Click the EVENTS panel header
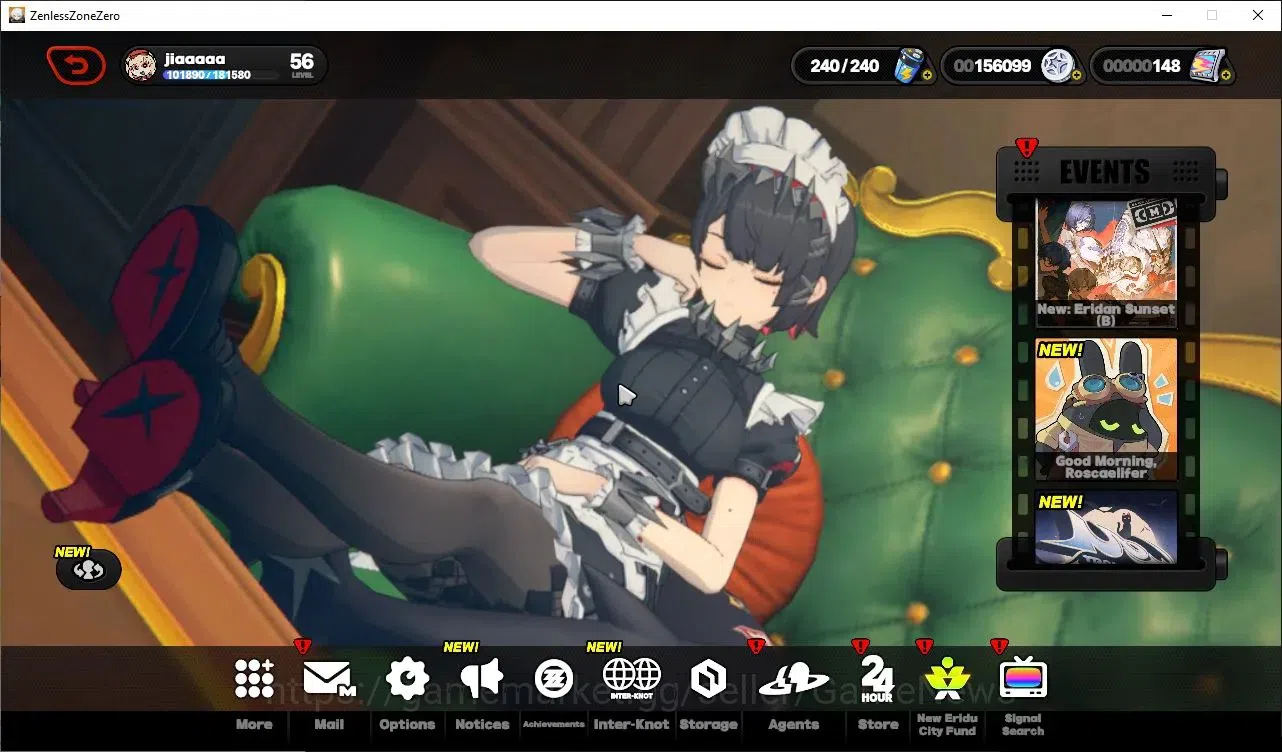Viewport: 1282px width, 752px height. [x=1105, y=172]
